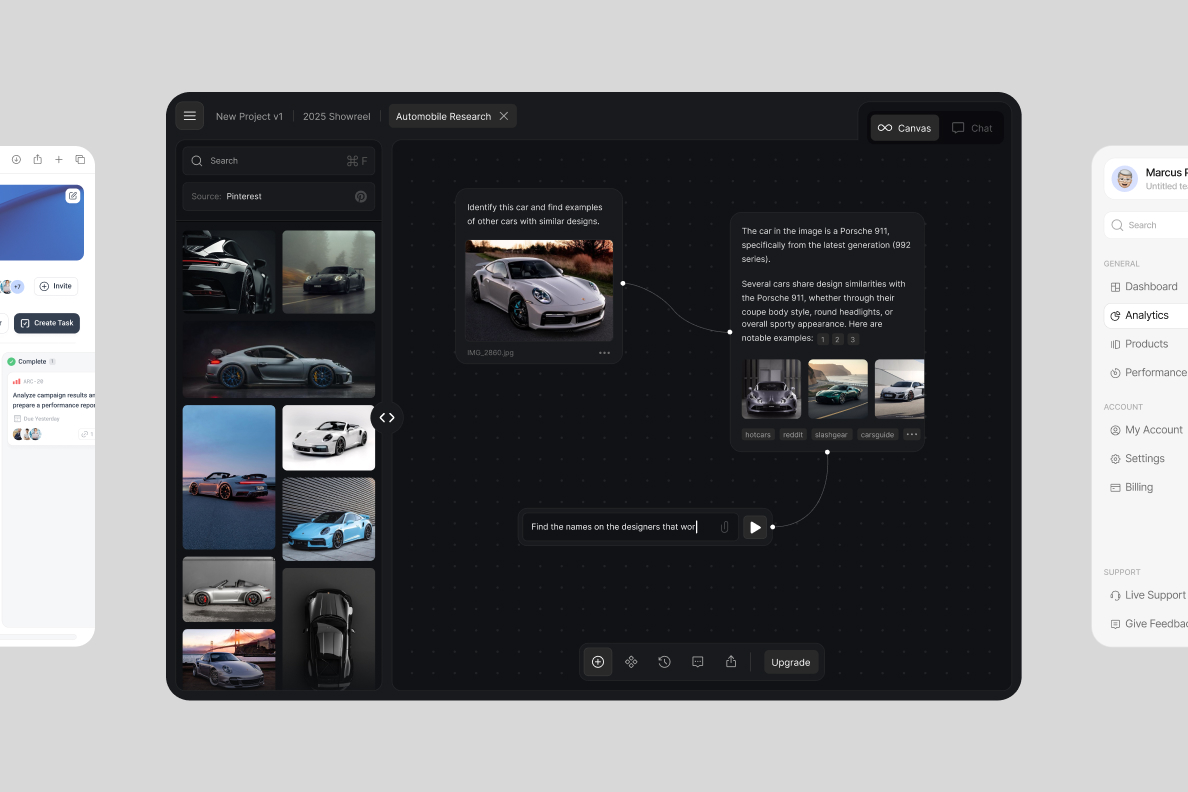Click citation number 1 in the response
Viewport: 1188px width, 792px height.
coord(823,340)
